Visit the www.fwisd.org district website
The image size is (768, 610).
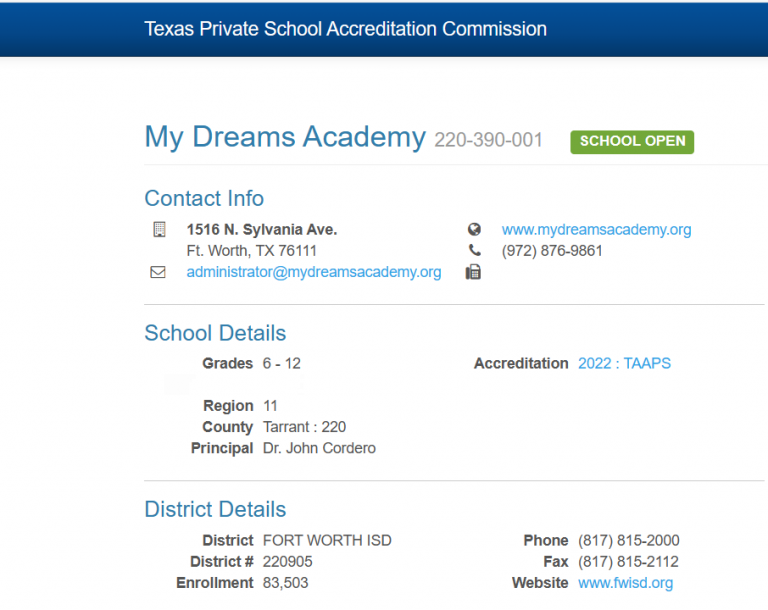pyautogui.click(x=625, y=583)
